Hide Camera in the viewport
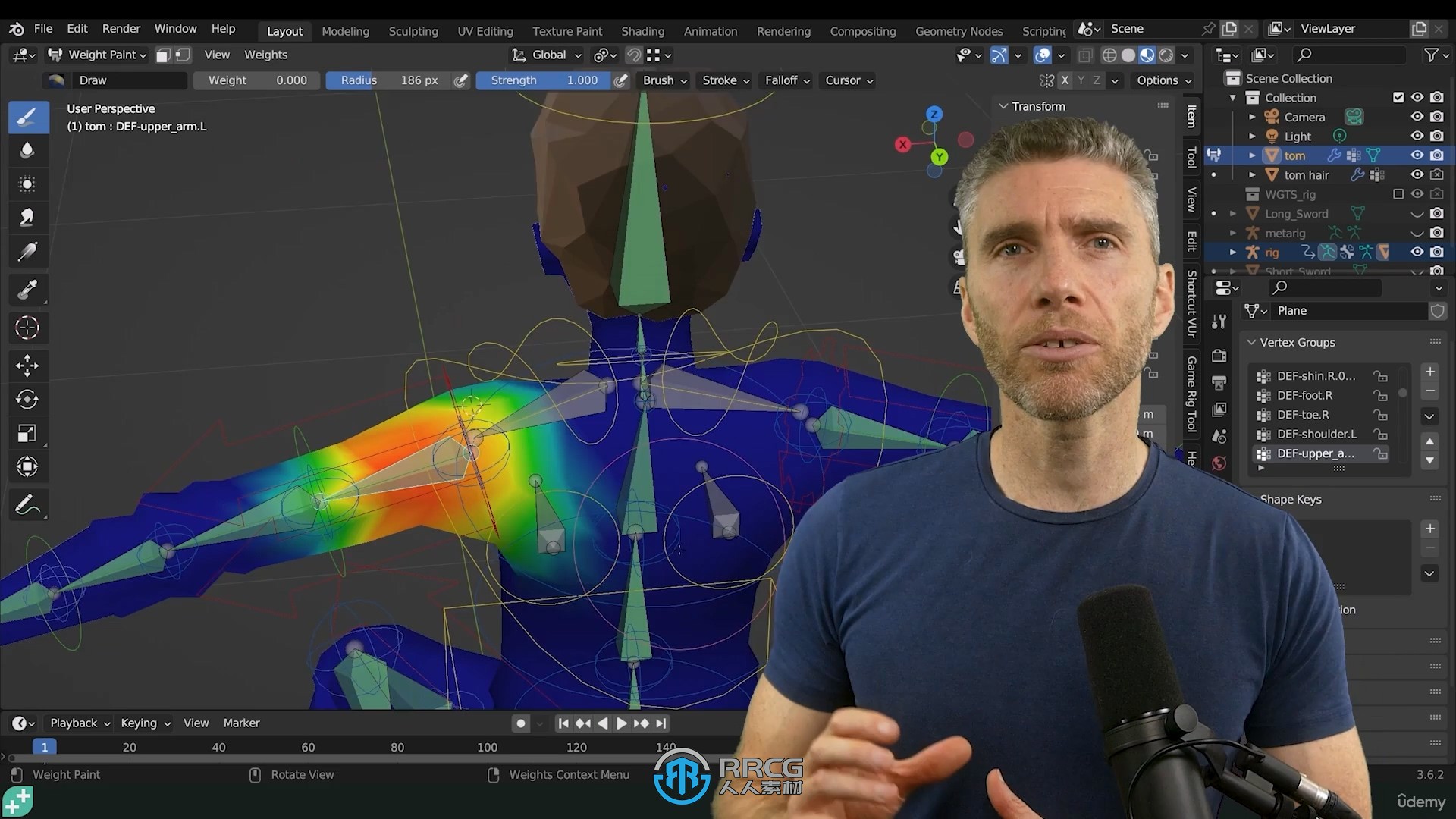The width and height of the screenshot is (1456, 819). (x=1417, y=117)
